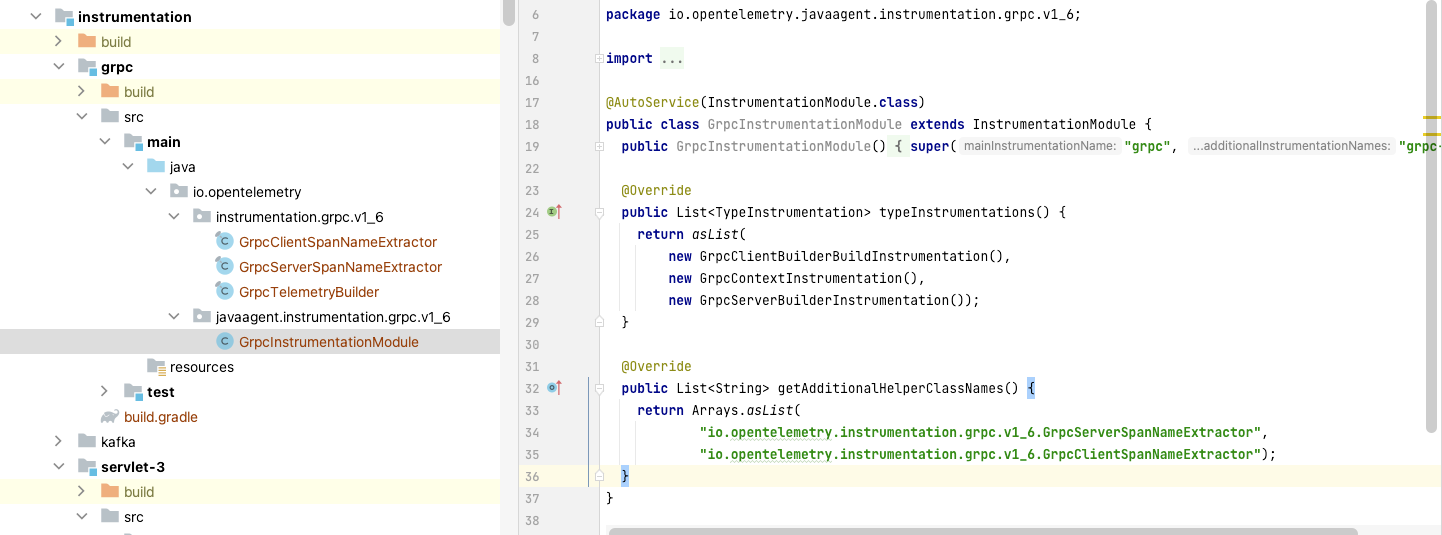Expand the build folder inside grpc

click(81, 92)
